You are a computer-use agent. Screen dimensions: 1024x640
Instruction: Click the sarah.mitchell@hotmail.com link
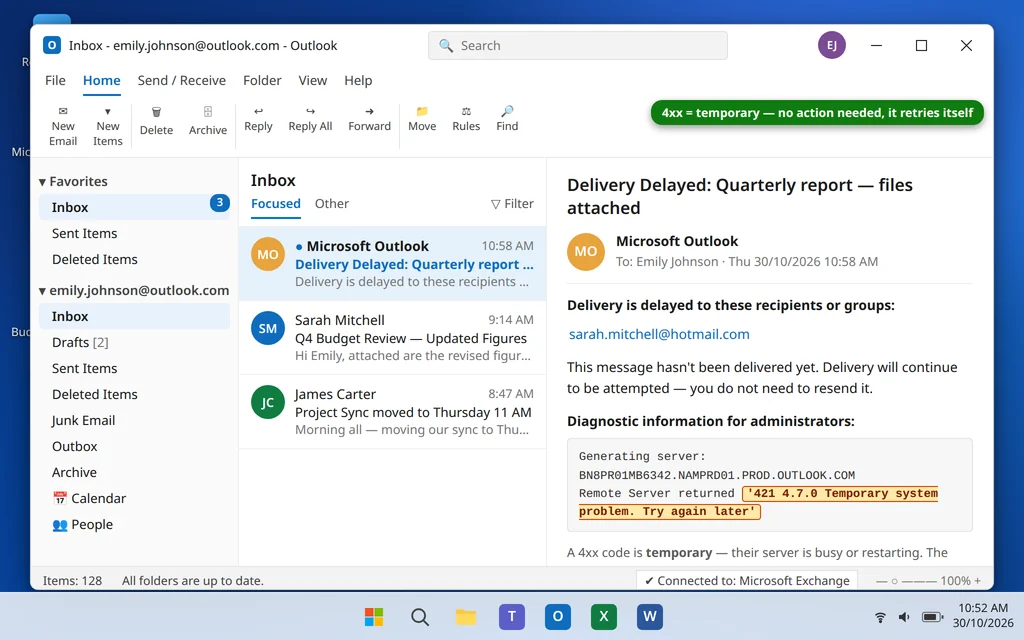tap(659, 334)
